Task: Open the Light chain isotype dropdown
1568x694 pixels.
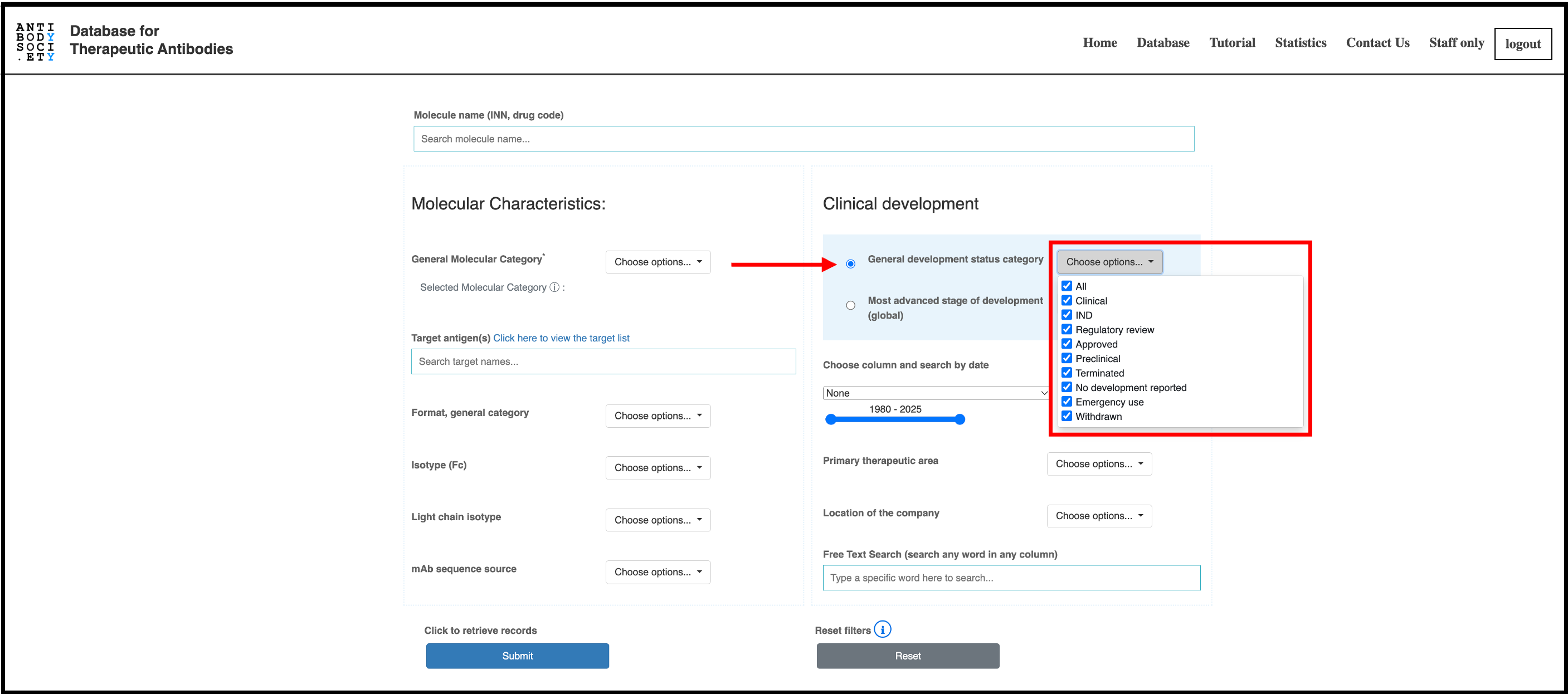Action: (658, 520)
